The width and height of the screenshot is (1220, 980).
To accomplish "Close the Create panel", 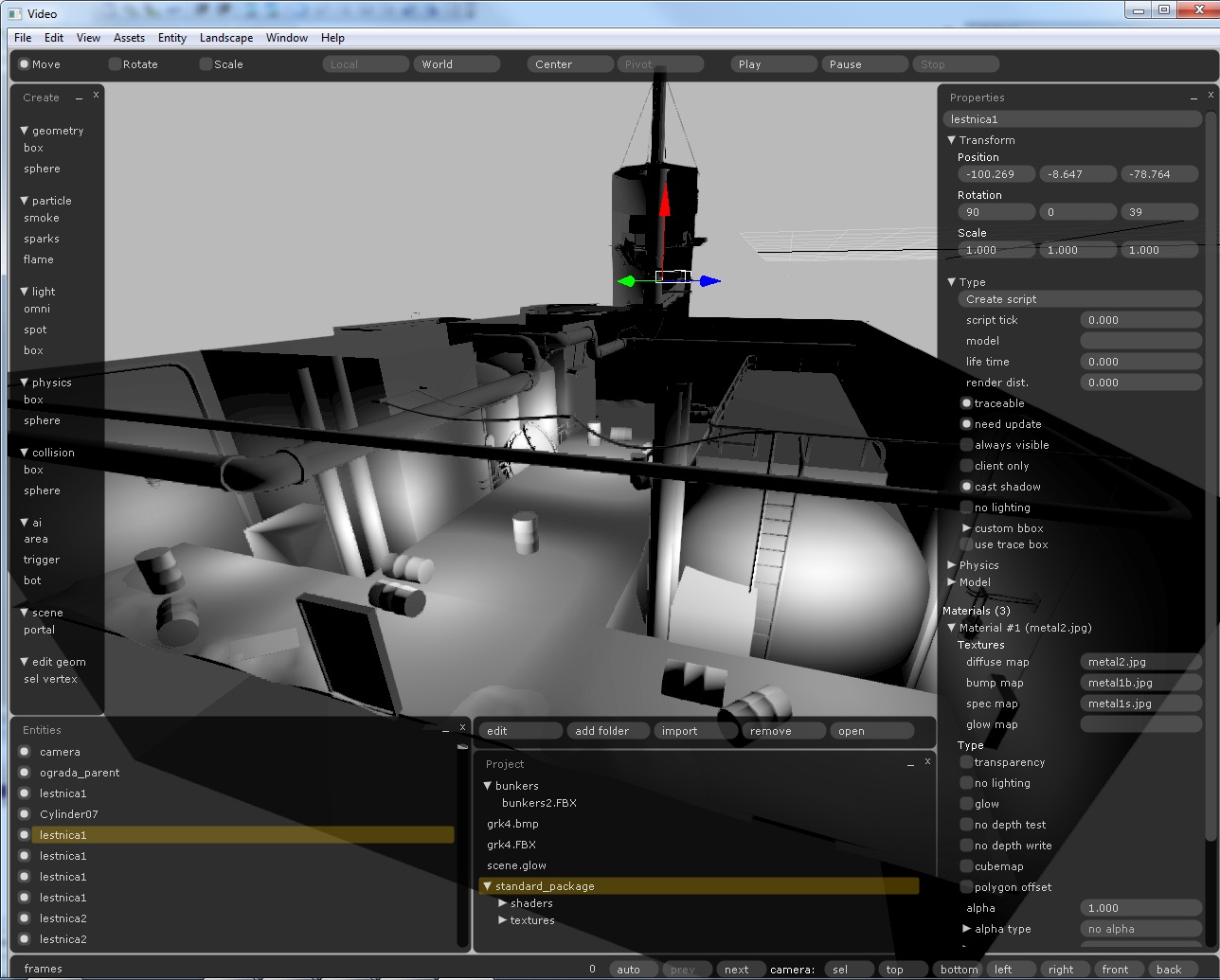I will coord(96,95).
